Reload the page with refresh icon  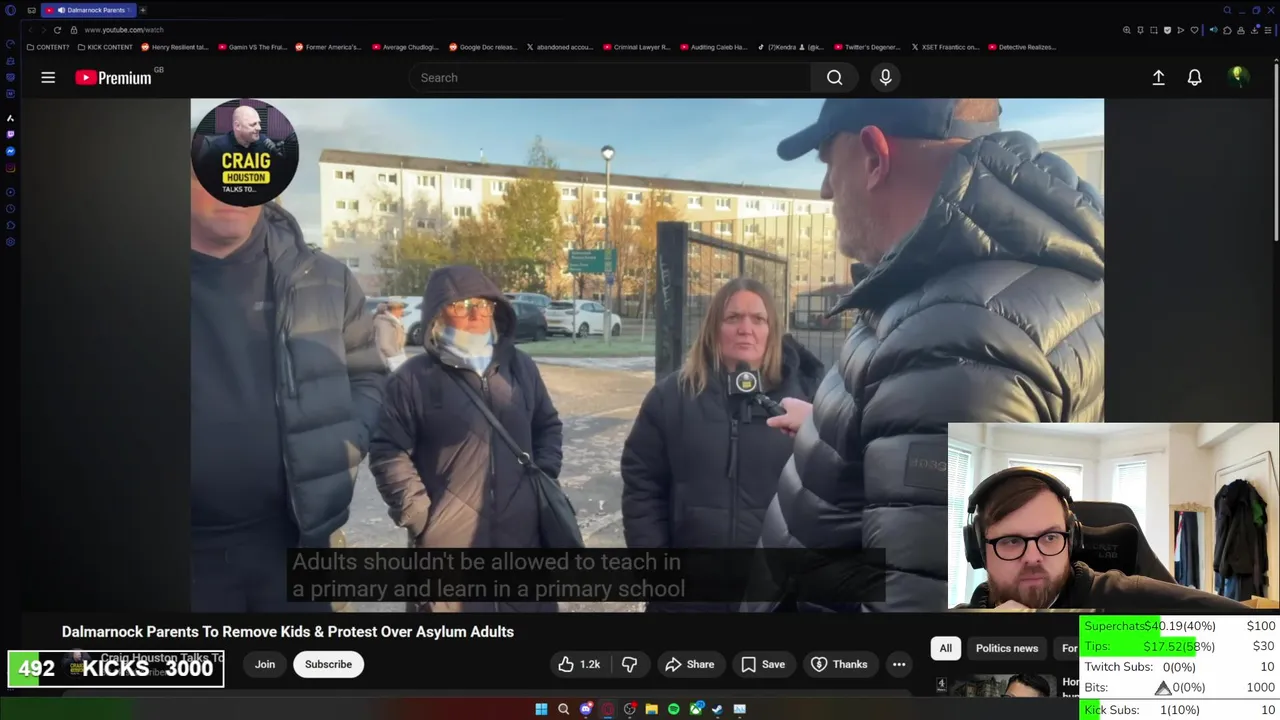57,30
